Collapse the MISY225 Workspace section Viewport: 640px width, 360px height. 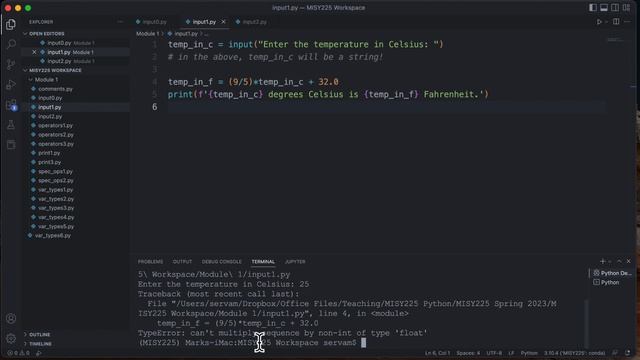[x=55, y=70]
